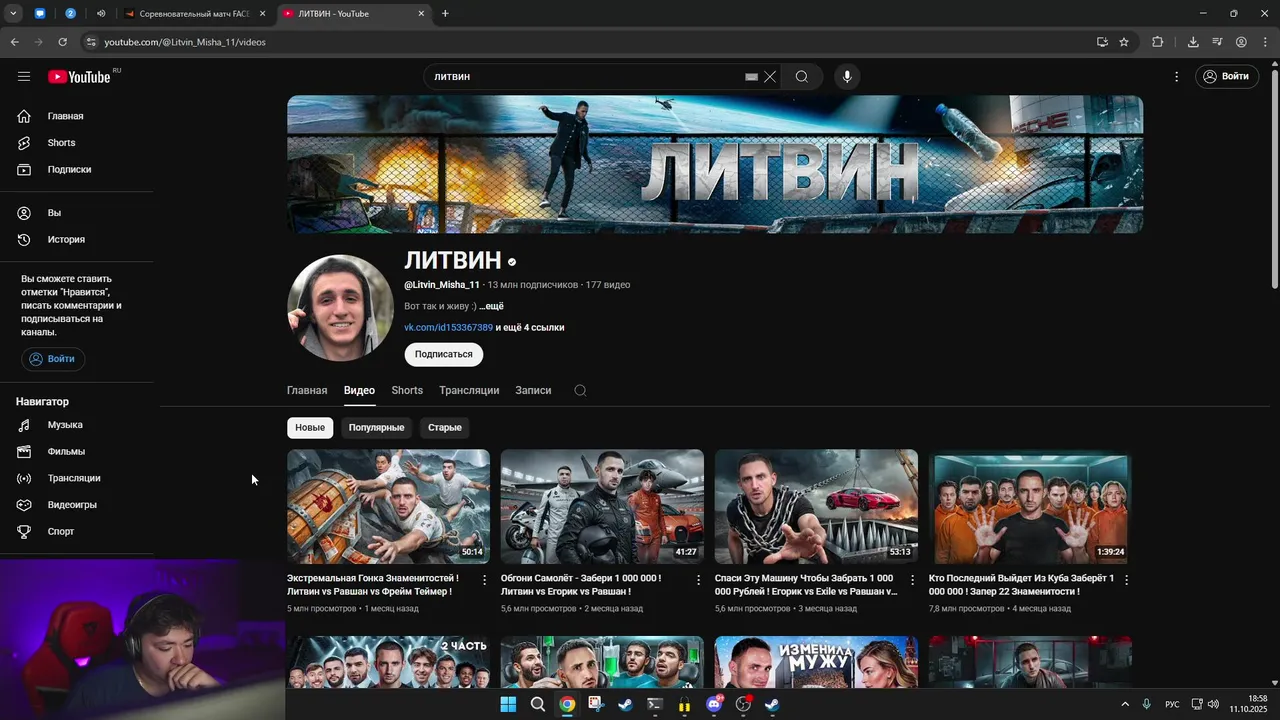Screen dimensions: 1280x720
Task: Open vk.com/id153367389 link
Action: (x=448, y=328)
